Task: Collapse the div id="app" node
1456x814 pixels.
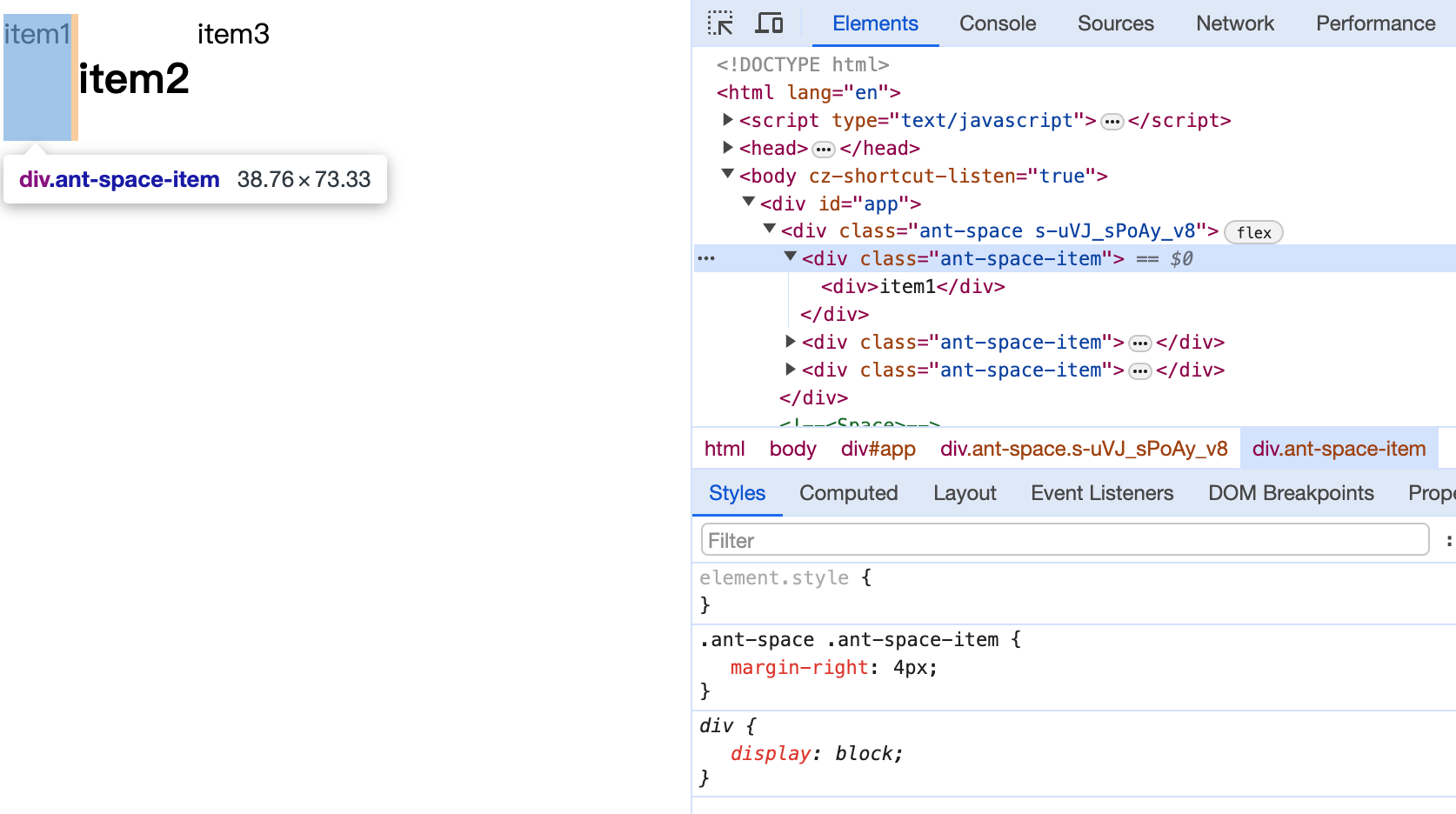Action: pos(749,203)
